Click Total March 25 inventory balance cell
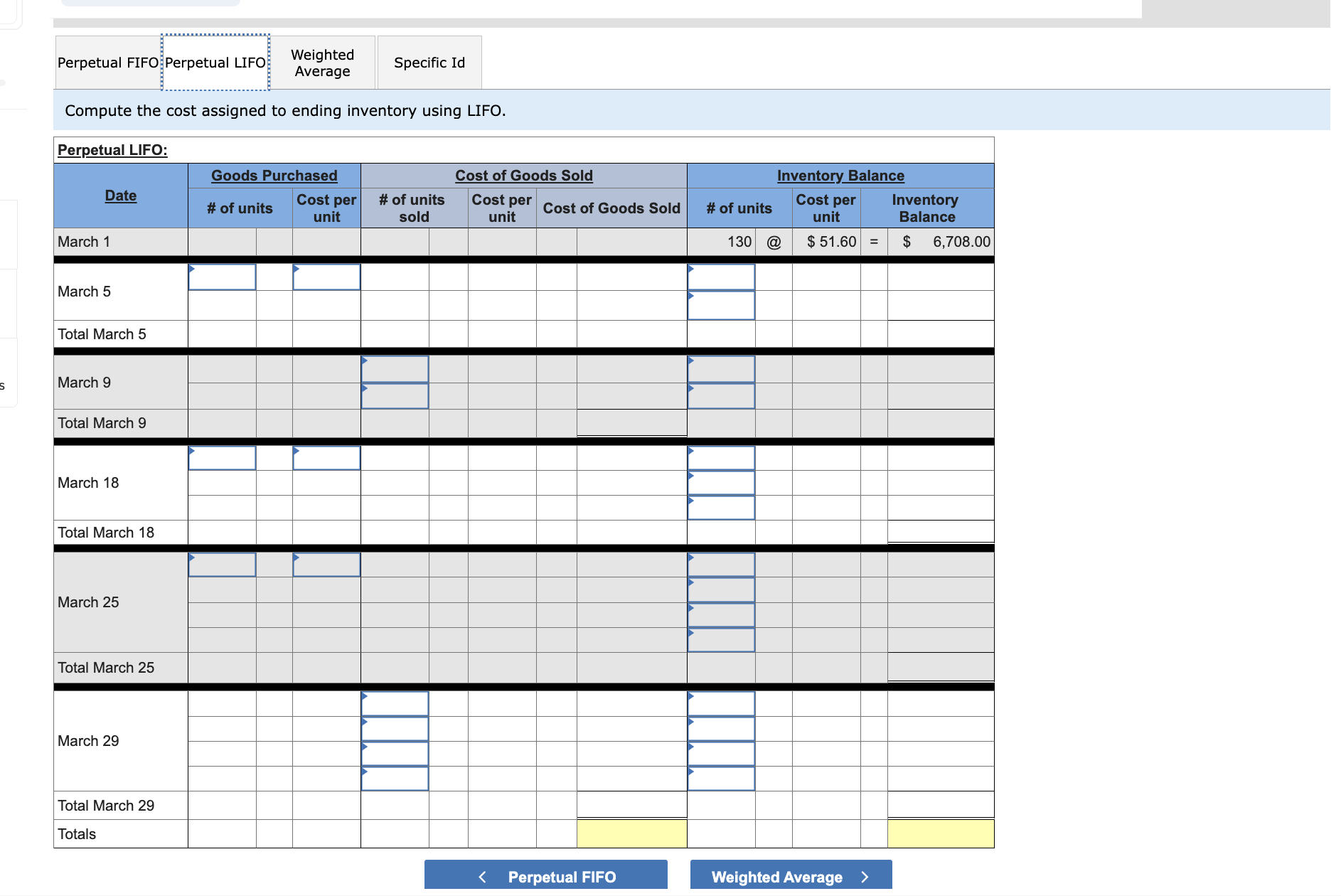The image size is (1341, 896). point(941,666)
